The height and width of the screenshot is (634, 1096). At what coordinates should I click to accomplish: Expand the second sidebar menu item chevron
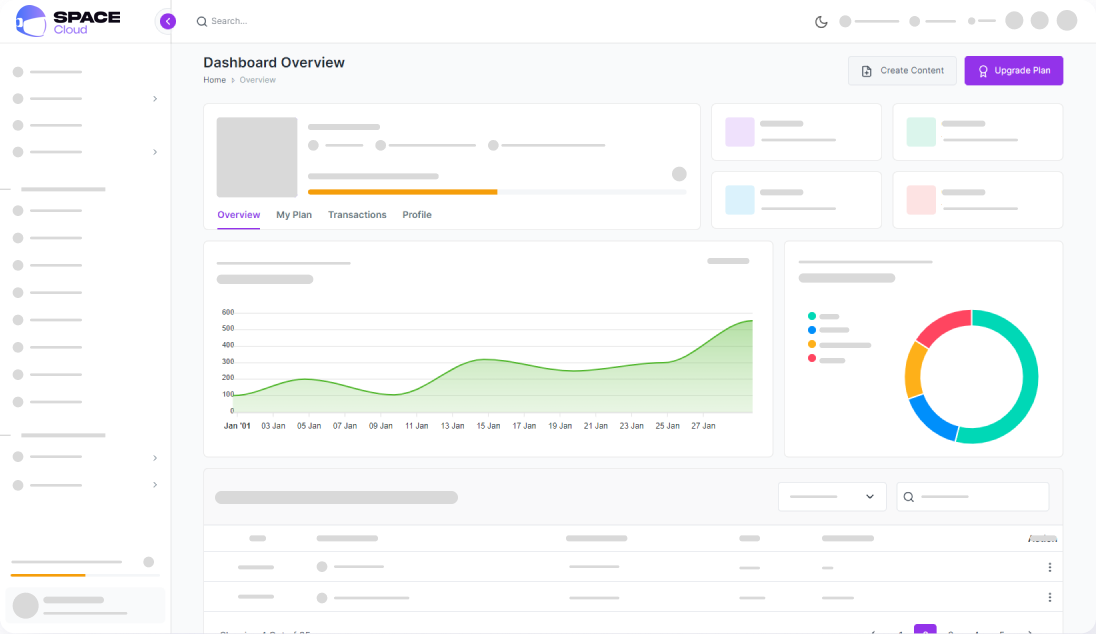[154, 99]
